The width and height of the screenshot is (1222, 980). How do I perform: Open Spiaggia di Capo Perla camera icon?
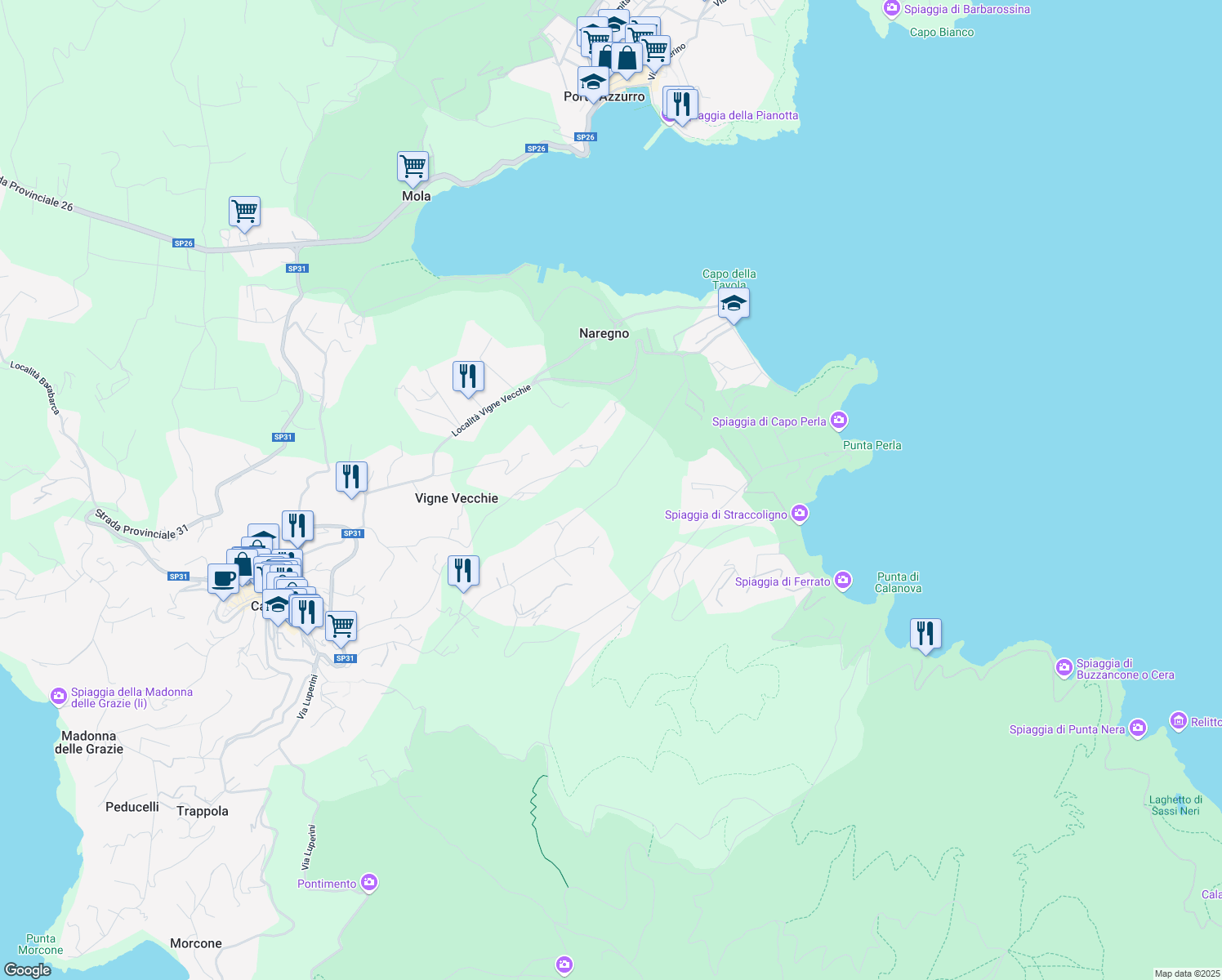839,421
